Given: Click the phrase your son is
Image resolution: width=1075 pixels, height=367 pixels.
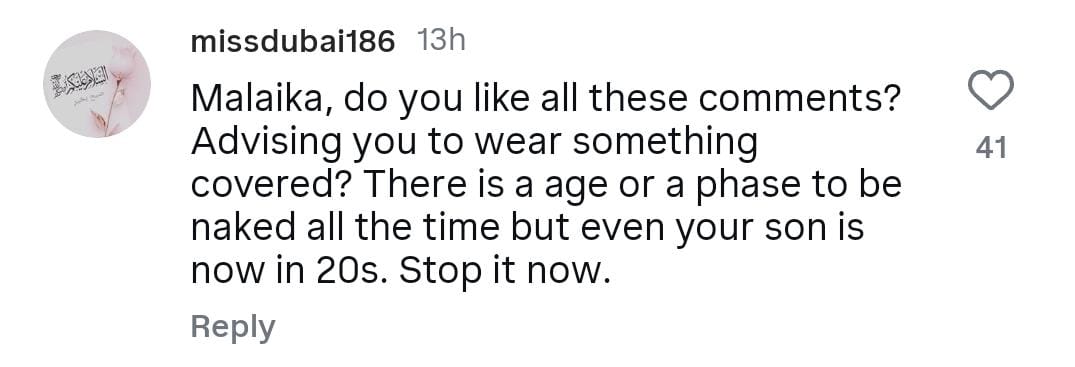Looking at the screenshot, I should [x=769, y=230].
